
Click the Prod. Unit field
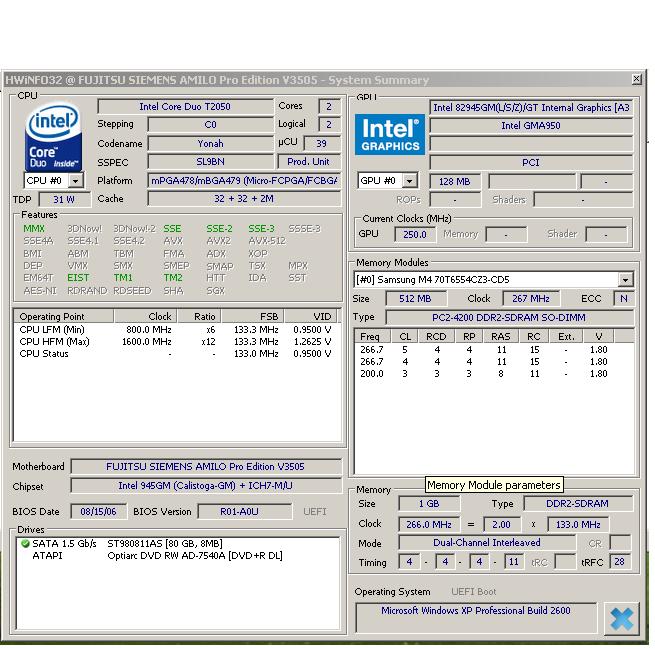308,162
